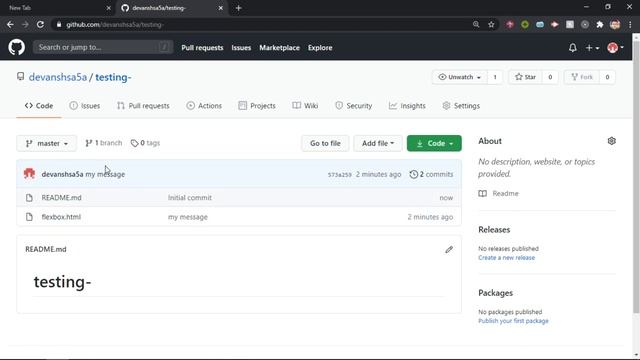The width and height of the screenshot is (640, 360).
Task: Close the devanshsa5a/testing- tab
Action: 220,8
